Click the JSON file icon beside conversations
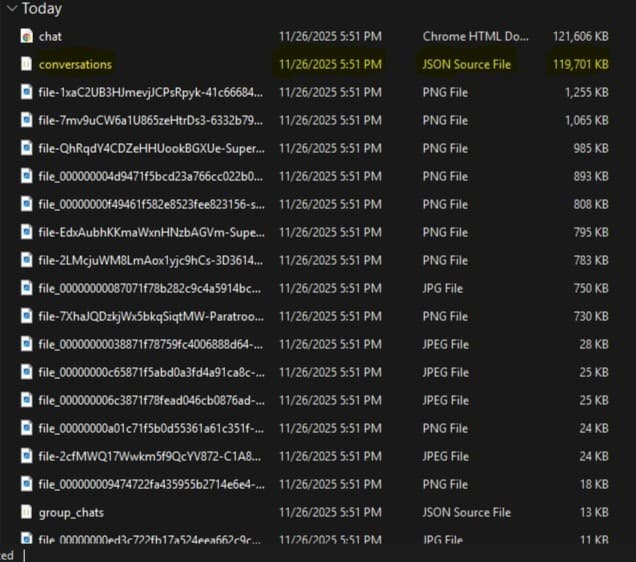 [27, 64]
